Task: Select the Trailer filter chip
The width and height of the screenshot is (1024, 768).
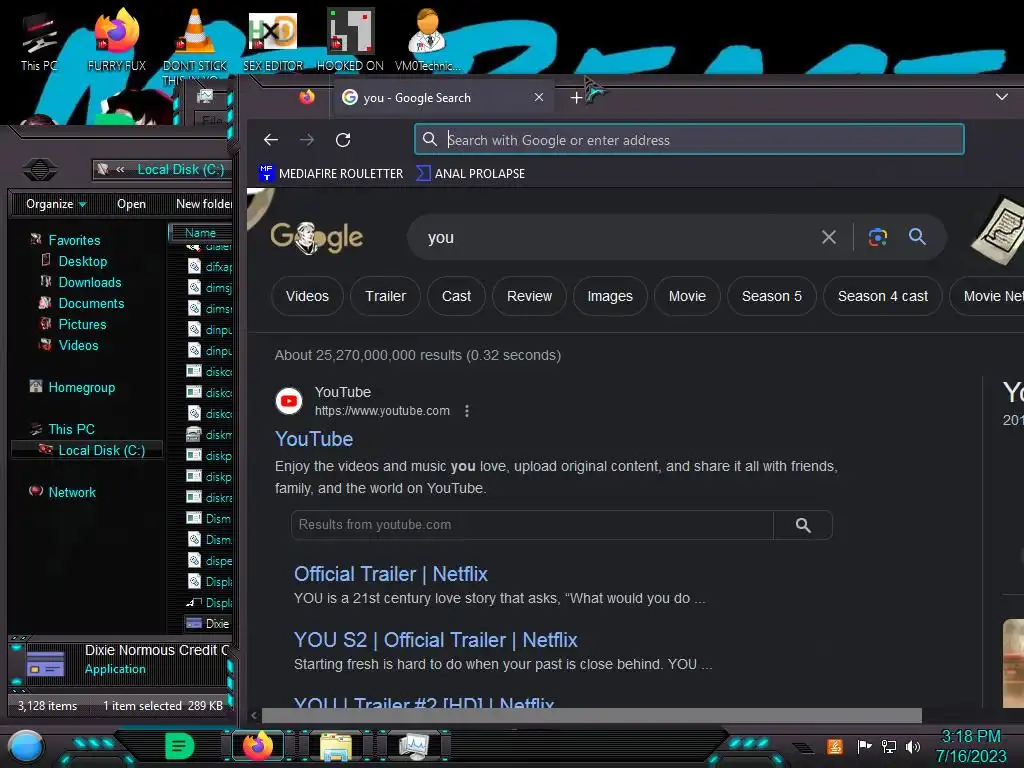Action: (385, 296)
